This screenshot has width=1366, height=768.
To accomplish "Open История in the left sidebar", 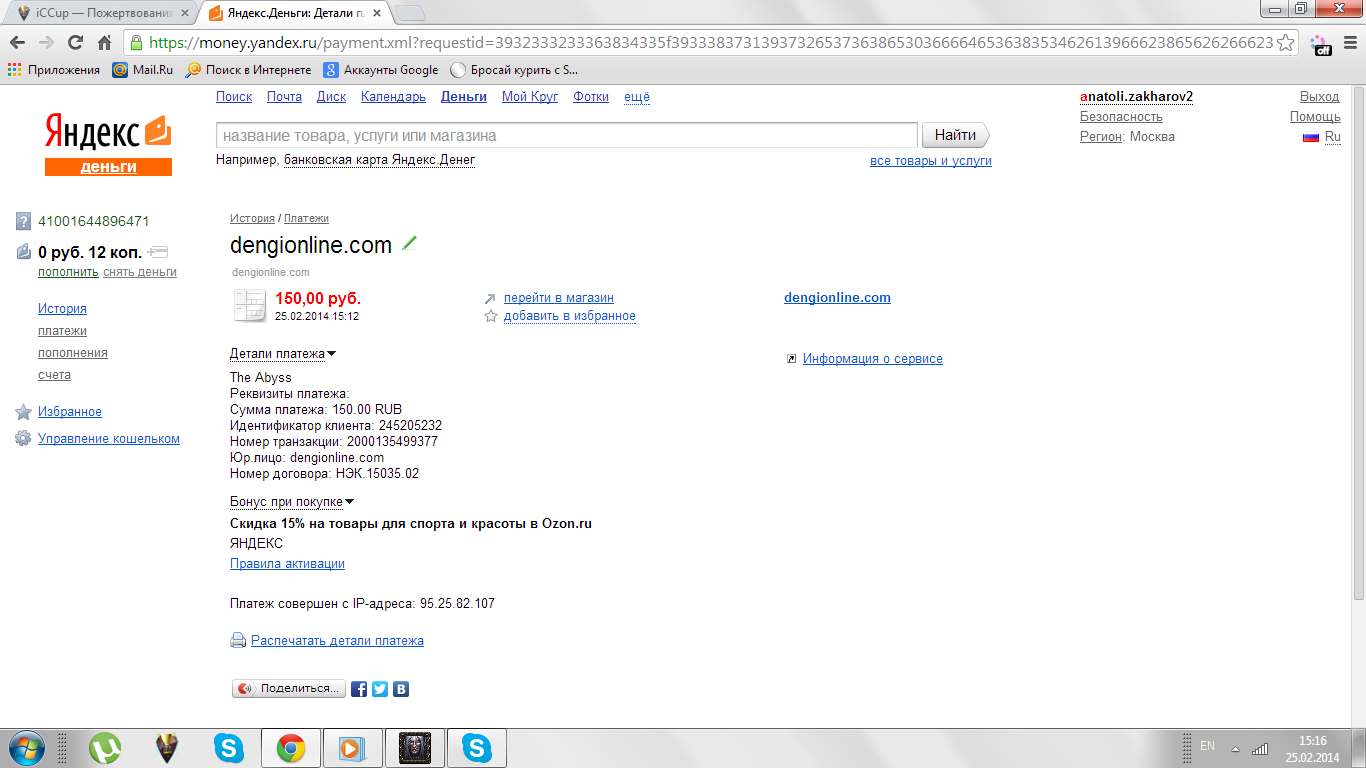I will coord(62,308).
